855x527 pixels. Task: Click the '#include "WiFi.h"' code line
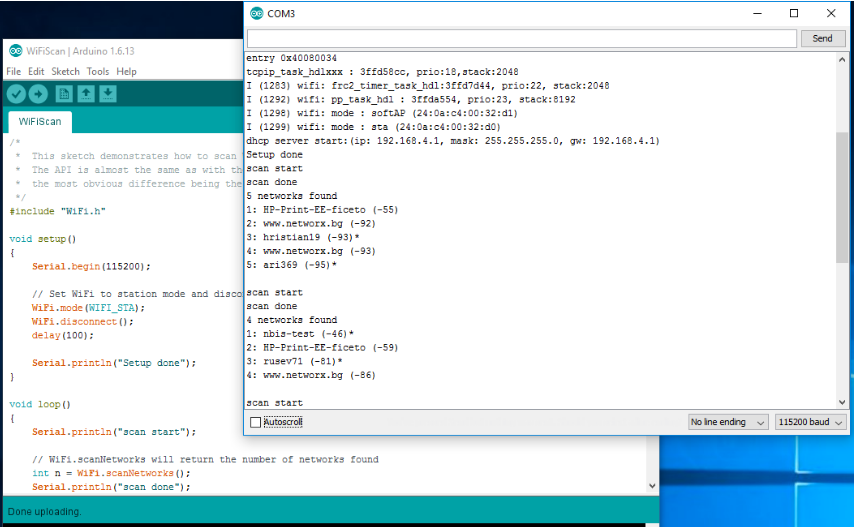click(57, 211)
